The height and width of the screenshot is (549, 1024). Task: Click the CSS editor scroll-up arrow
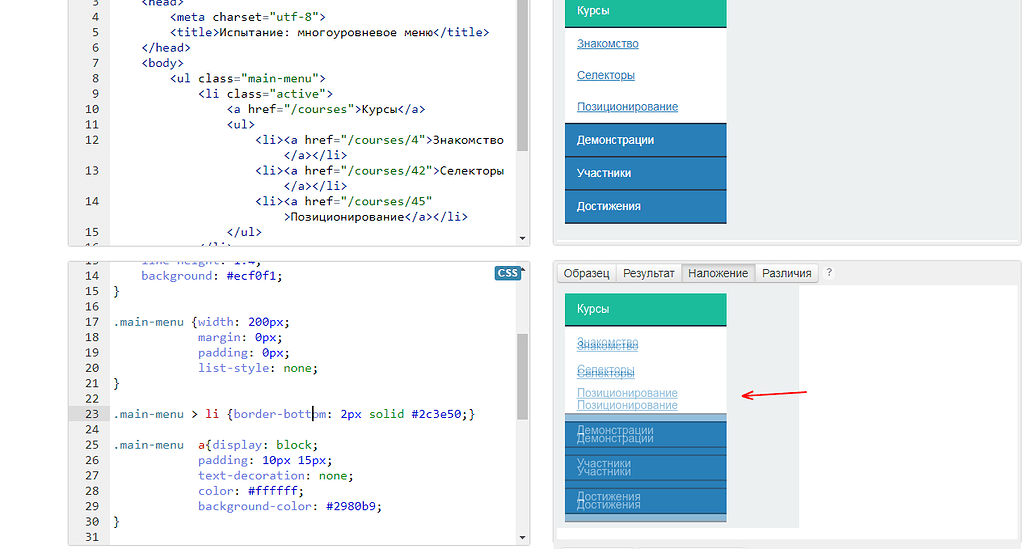[522, 269]
